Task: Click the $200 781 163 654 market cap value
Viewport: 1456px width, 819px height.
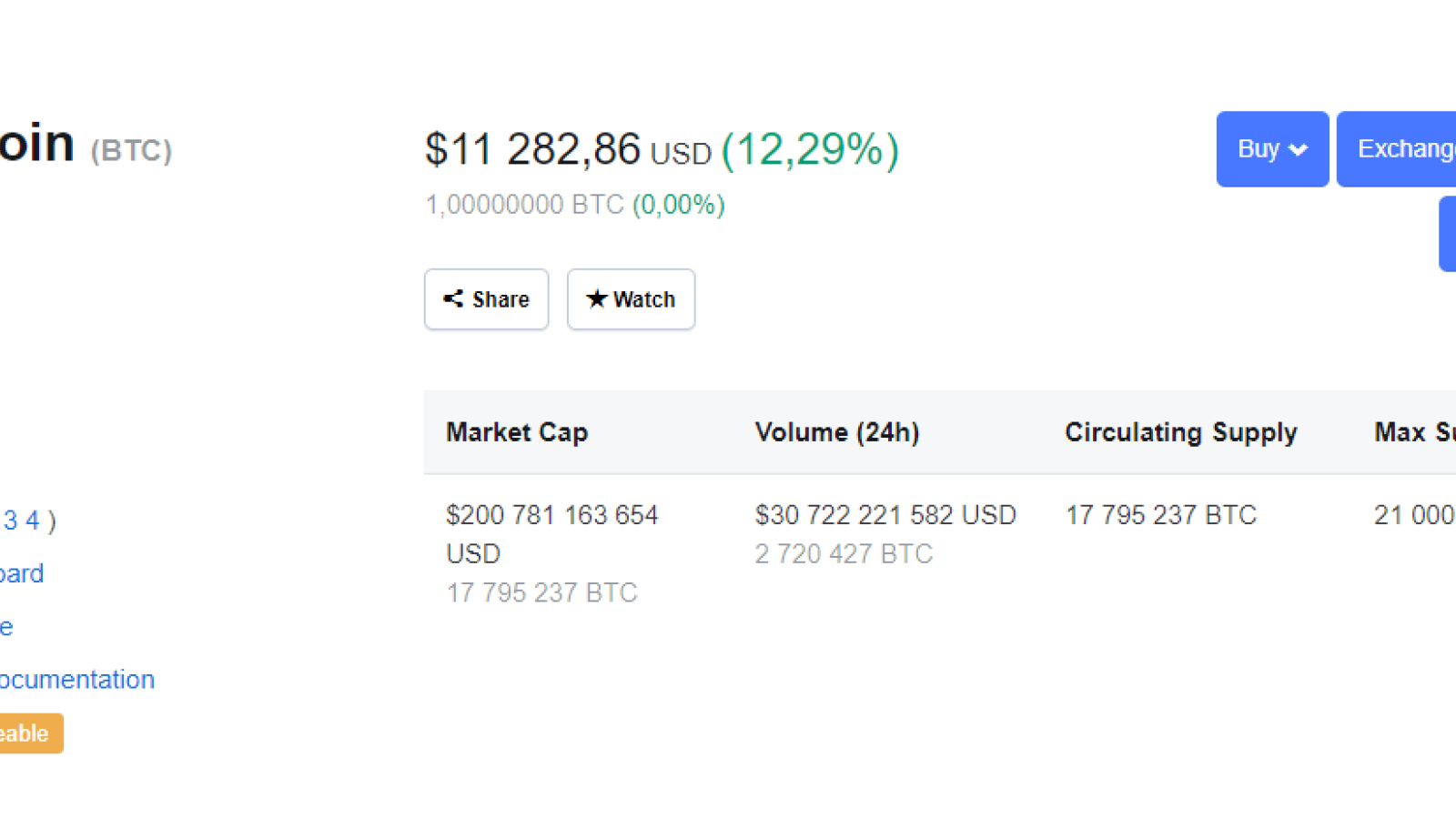Action: (x=551, y=534)
